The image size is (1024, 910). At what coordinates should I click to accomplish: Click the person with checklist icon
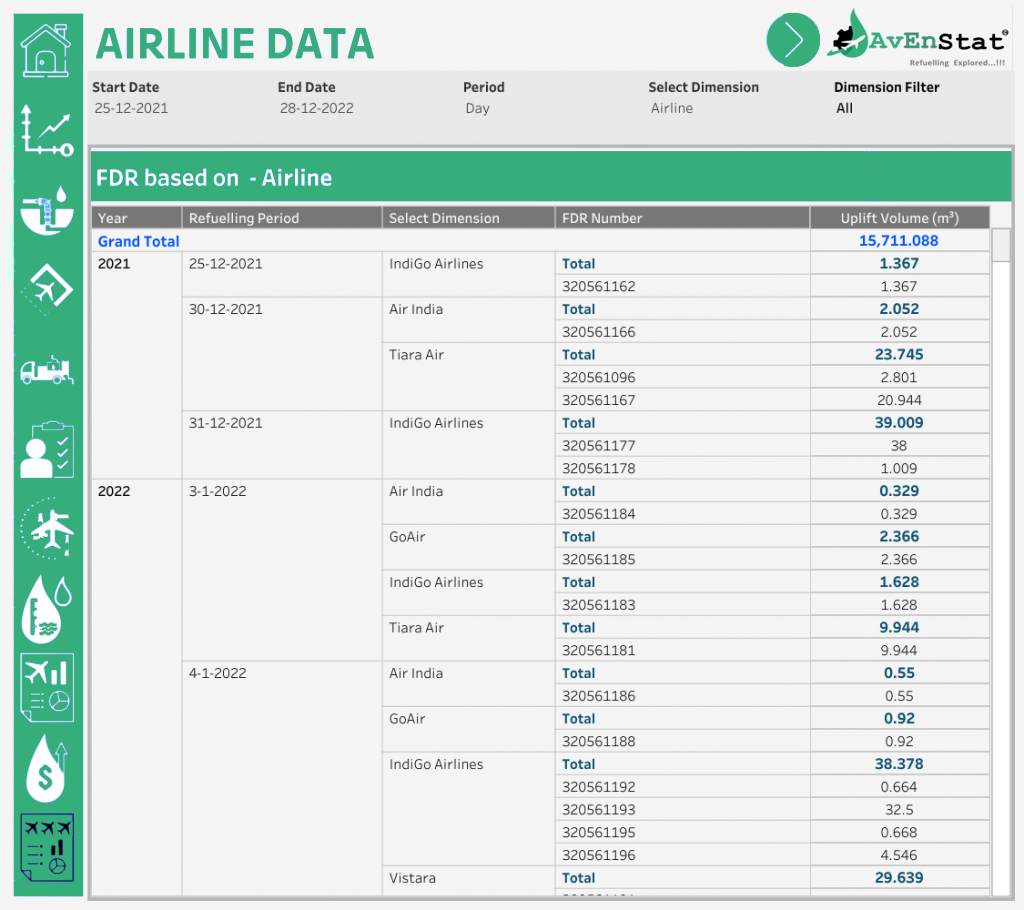coord(47,450)
